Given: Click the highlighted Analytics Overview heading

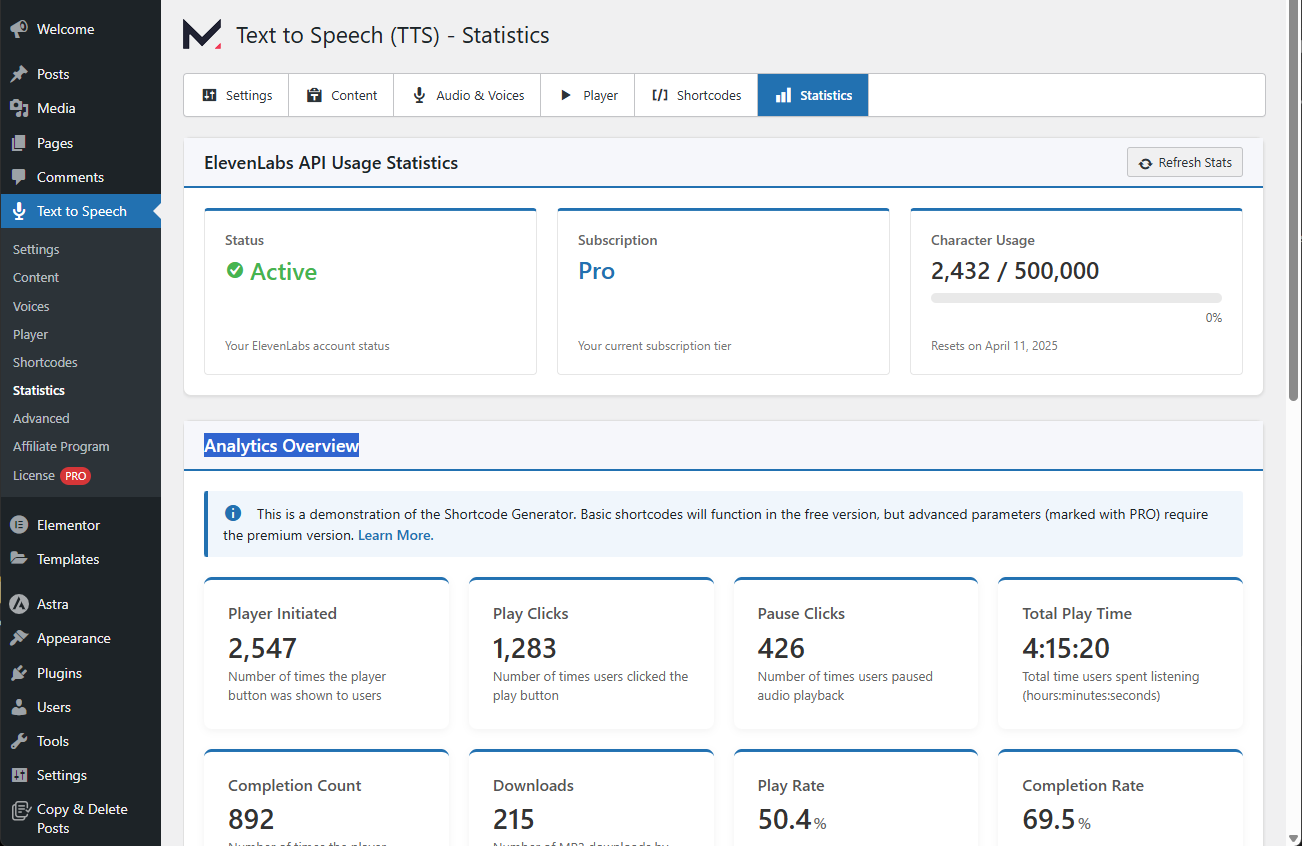Looking at the screenshot, I should 281,446.
